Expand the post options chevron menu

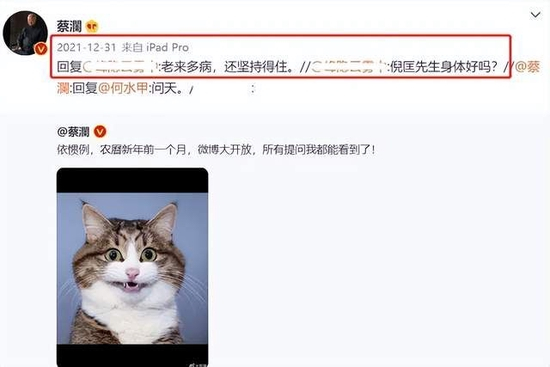(535, 15)
